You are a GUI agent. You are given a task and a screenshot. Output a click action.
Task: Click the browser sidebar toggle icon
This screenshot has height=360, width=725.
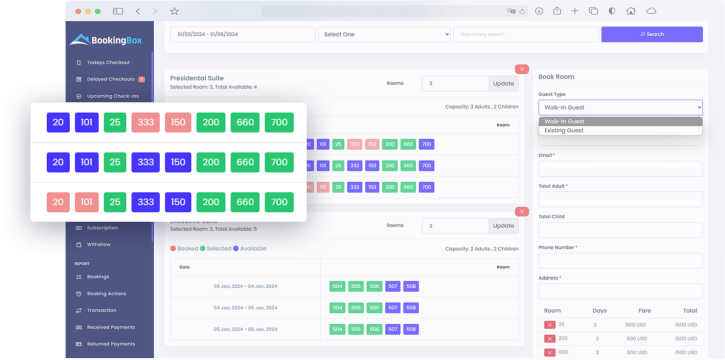[118, 11]
